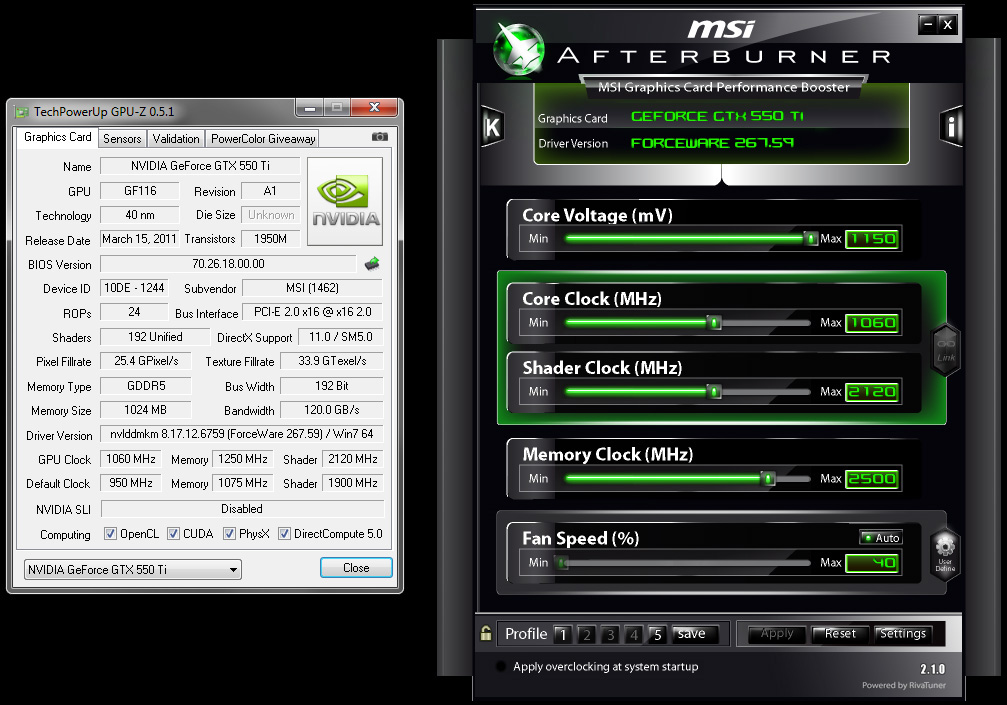Open the PowerColor Giveaway tab
Image resolution: width=1007 pixels, height=705 pixels.
point(263,139)
